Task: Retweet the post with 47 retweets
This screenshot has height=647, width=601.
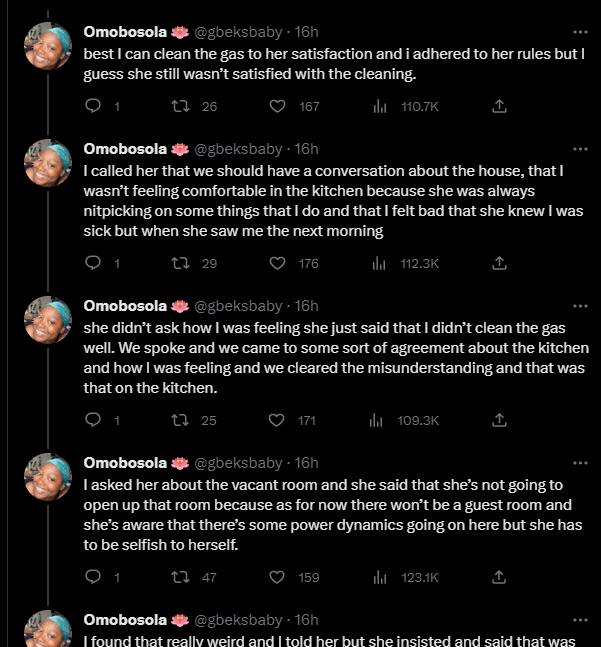Action: (182, 577)
